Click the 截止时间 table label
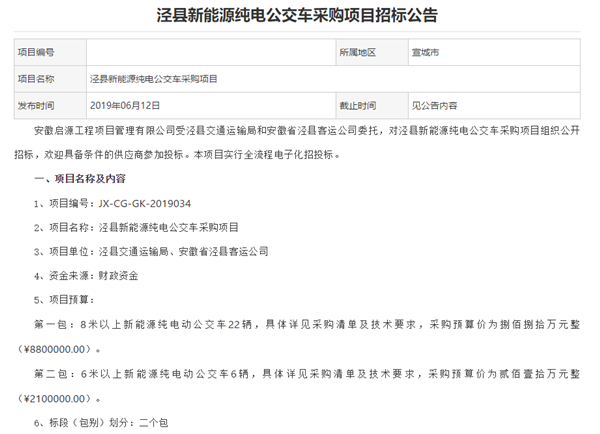The width and height of the screenshot is (600, 434). point(356,104)
